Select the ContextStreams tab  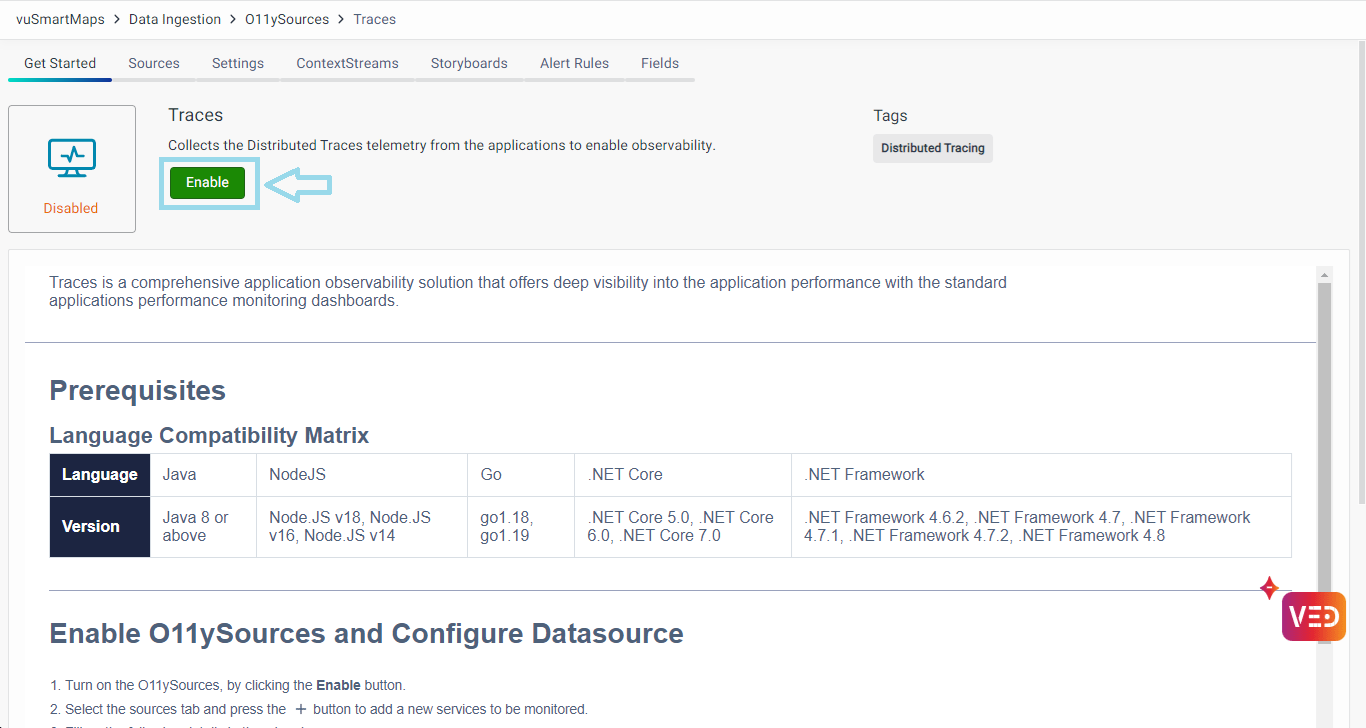[x=347, y=63]
